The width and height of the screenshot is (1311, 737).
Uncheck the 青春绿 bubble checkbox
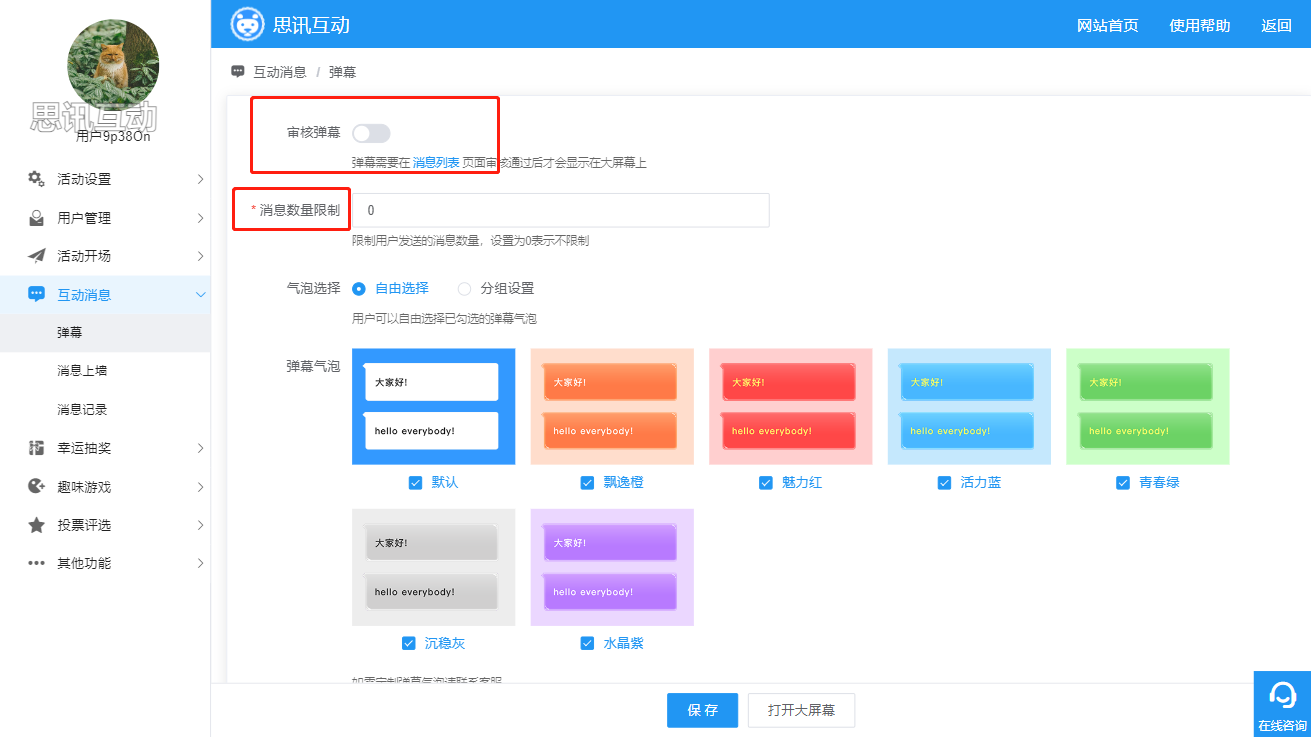[x=1123, y=483]
